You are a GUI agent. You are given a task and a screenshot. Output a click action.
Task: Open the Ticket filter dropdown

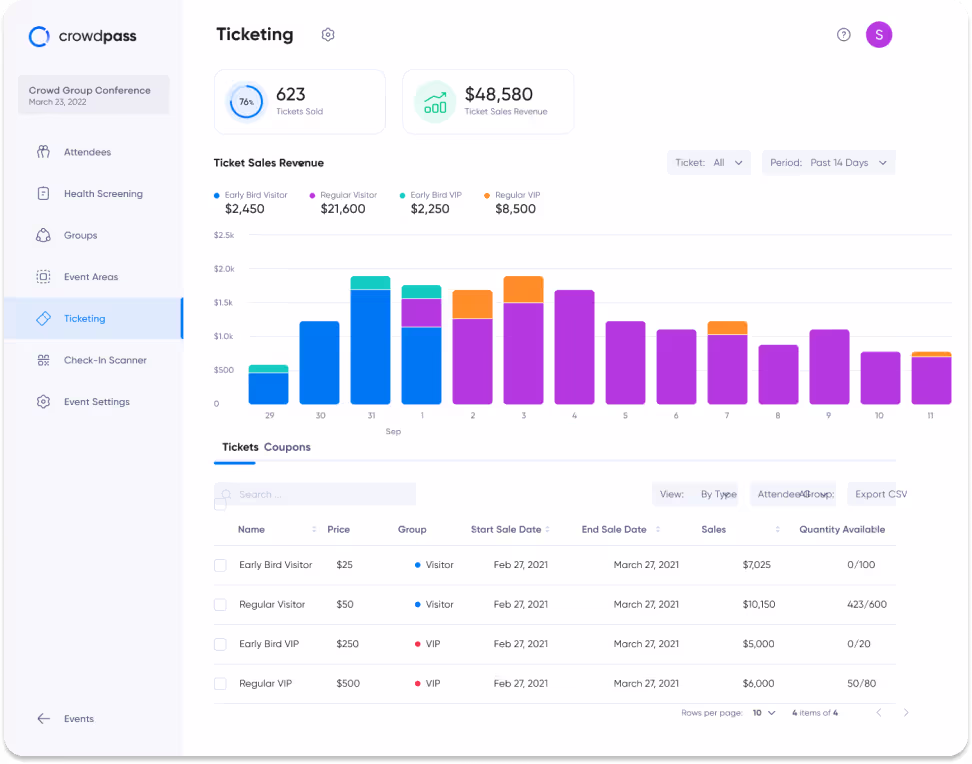tap(709, 162)
